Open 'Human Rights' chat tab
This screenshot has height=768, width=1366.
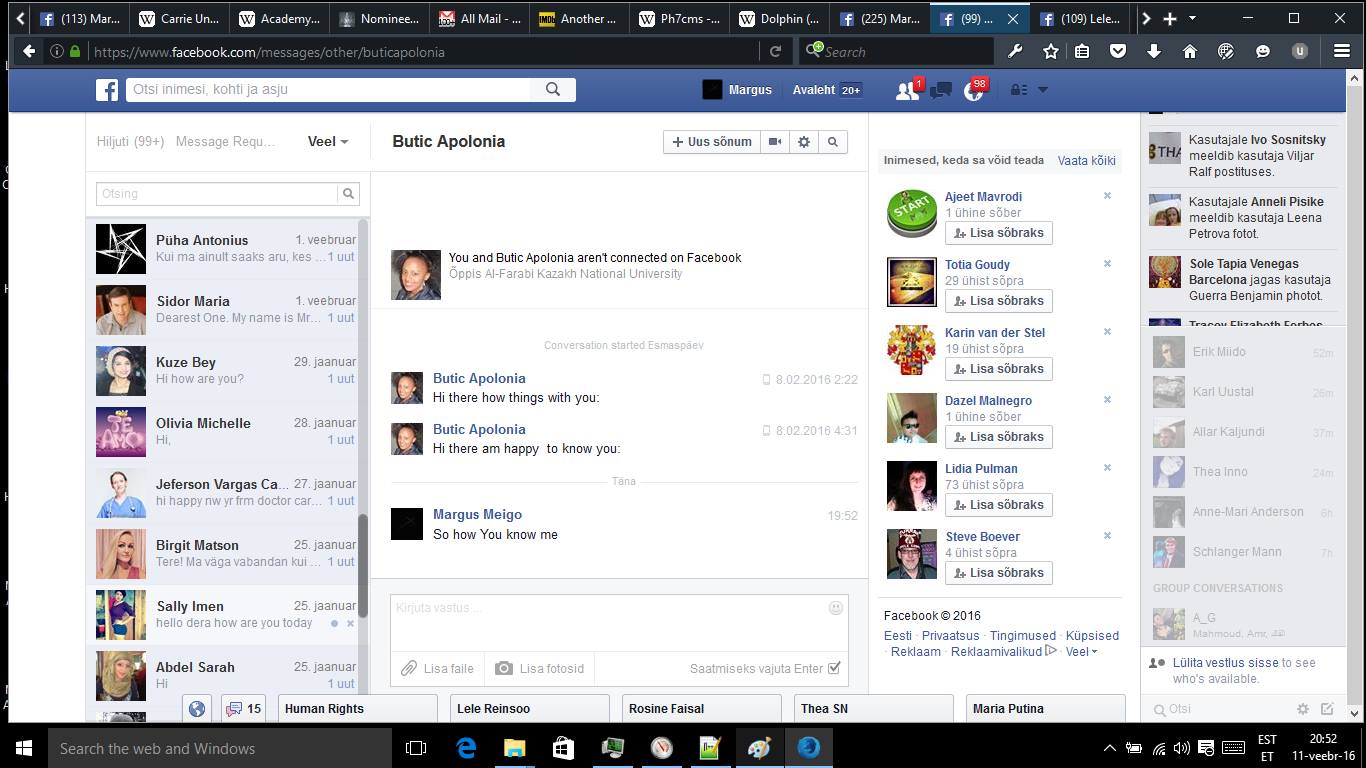point(357,709)
